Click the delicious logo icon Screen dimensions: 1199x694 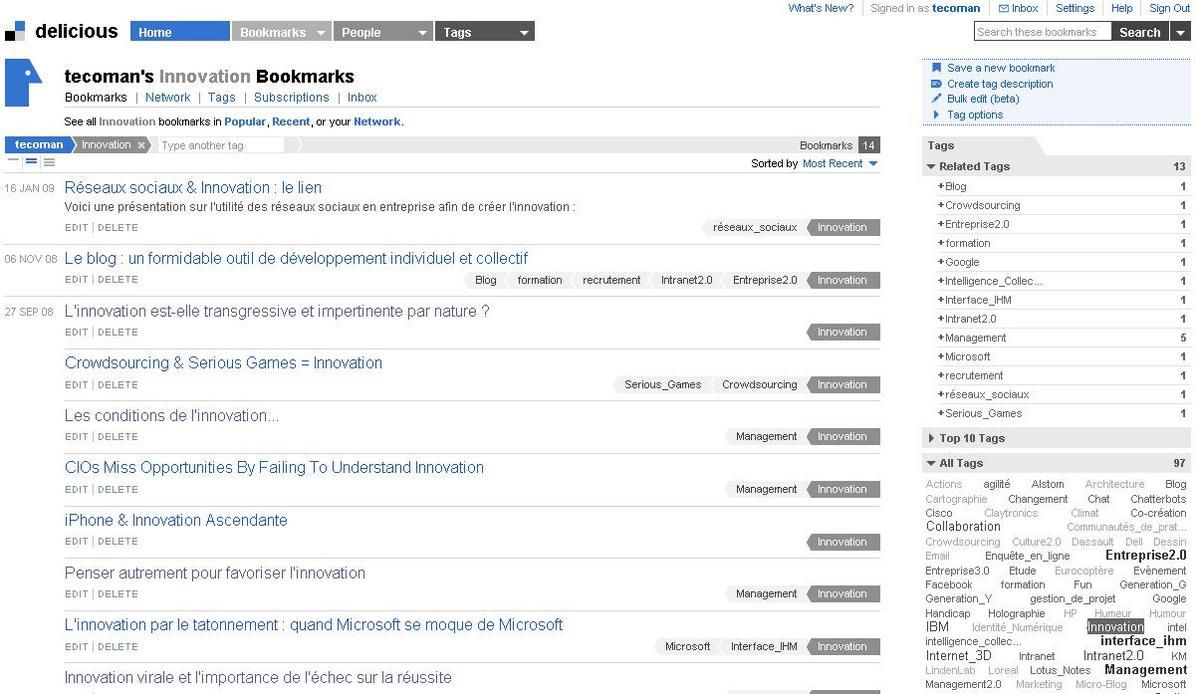(15, 31)
